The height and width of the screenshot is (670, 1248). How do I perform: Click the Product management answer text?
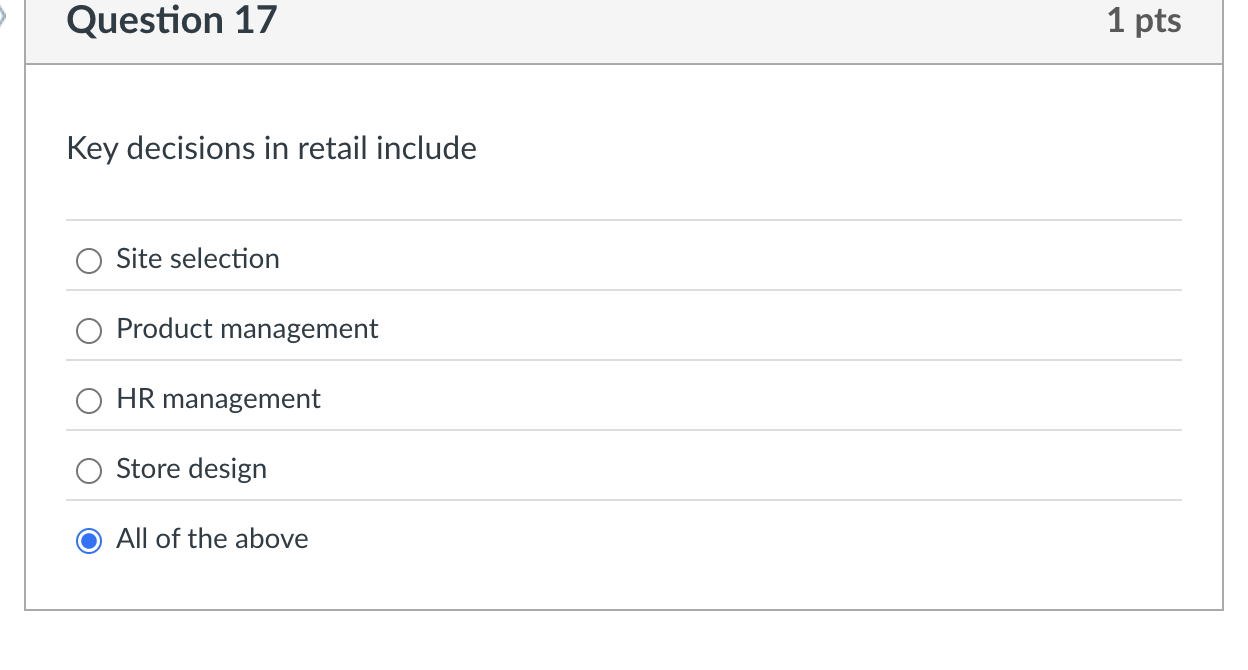[x=247, y=328]
